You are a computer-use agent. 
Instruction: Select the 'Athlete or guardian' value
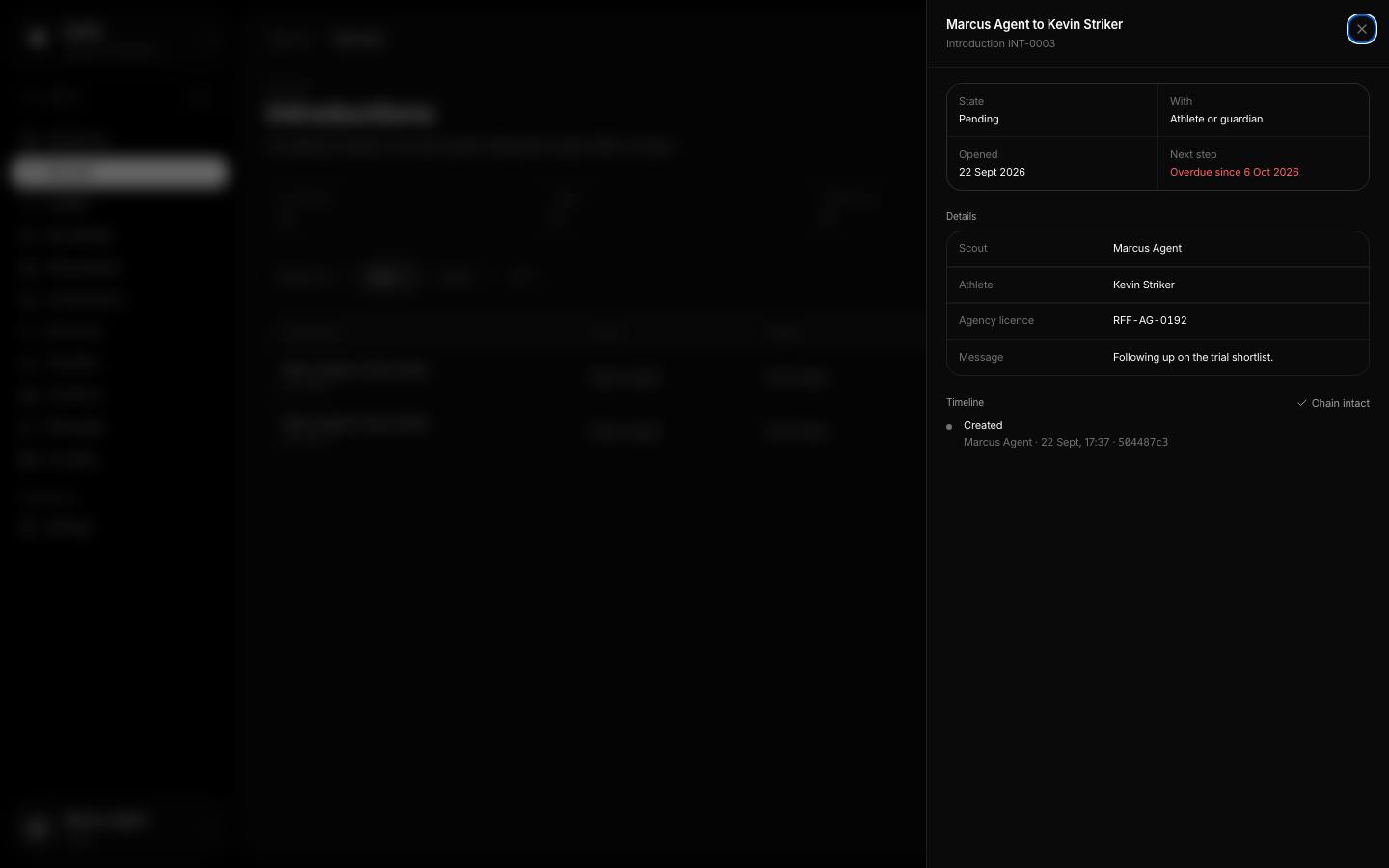click(x=1216, y=119)
